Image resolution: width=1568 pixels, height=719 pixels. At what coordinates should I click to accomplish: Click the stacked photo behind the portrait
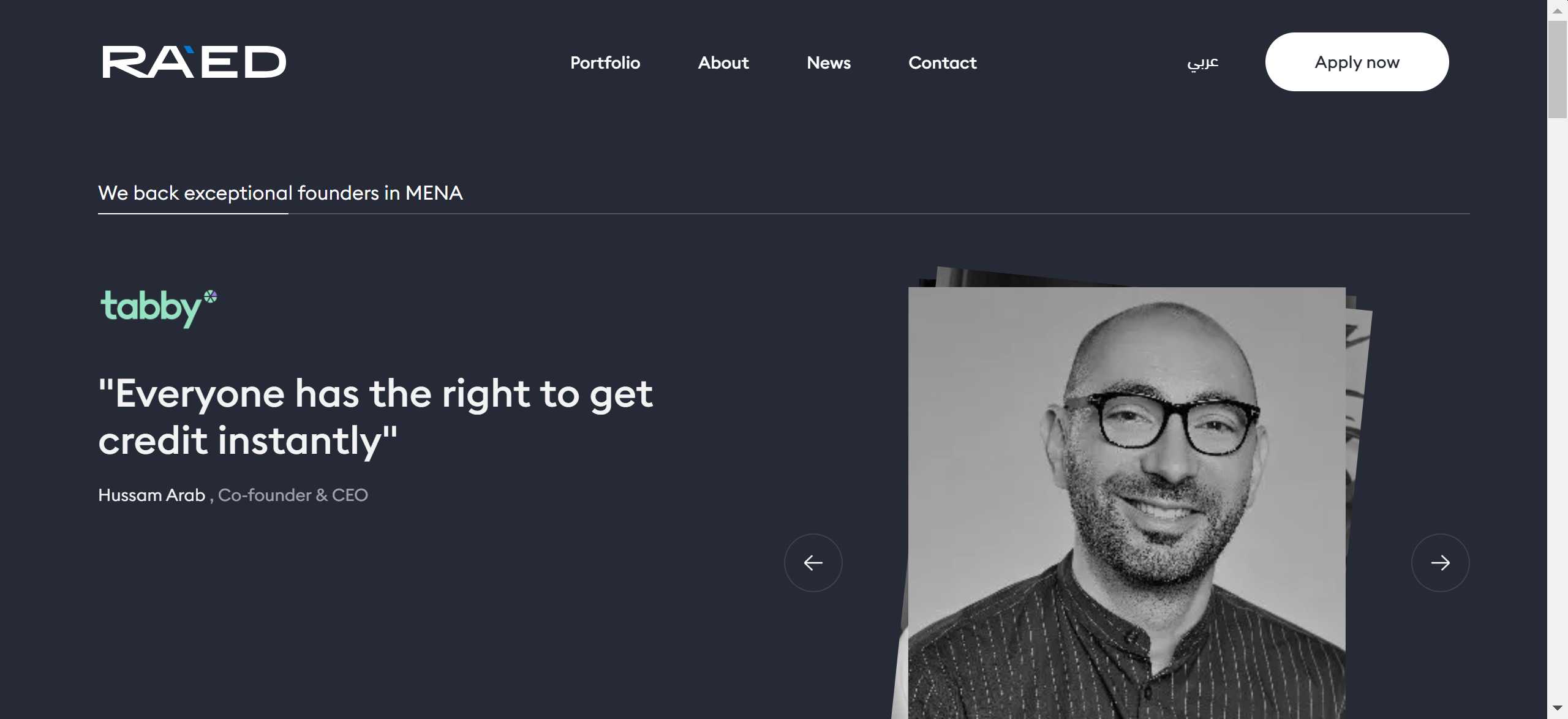pos(1358,398)
